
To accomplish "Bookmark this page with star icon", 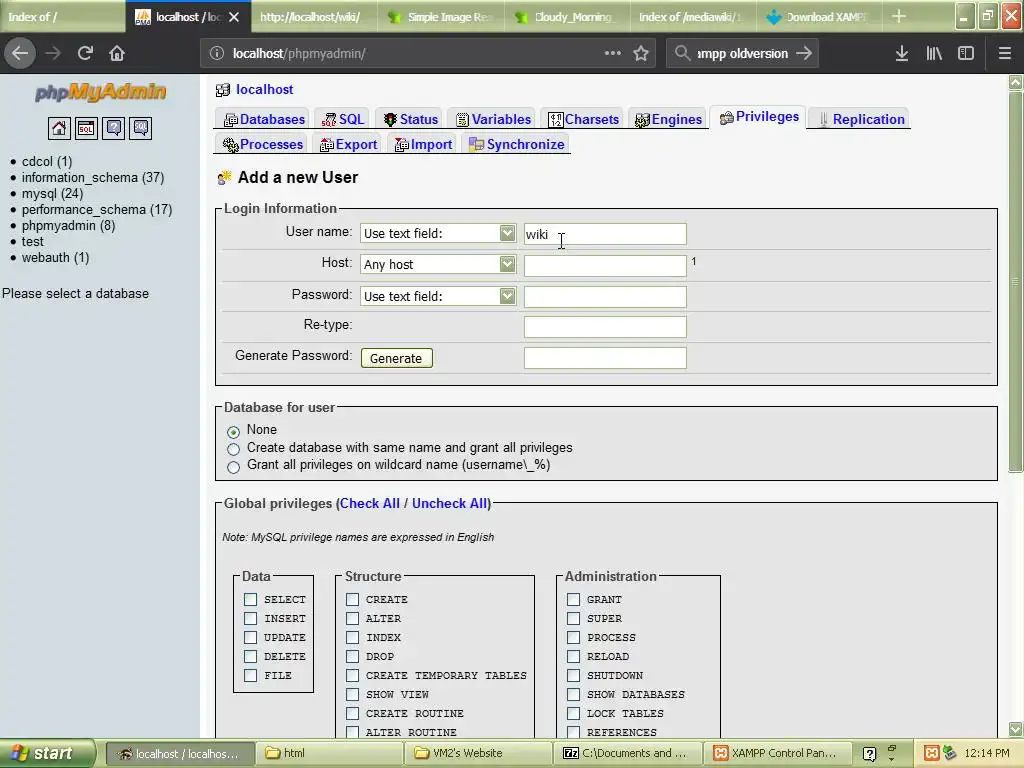I will [x=641, y=53].
